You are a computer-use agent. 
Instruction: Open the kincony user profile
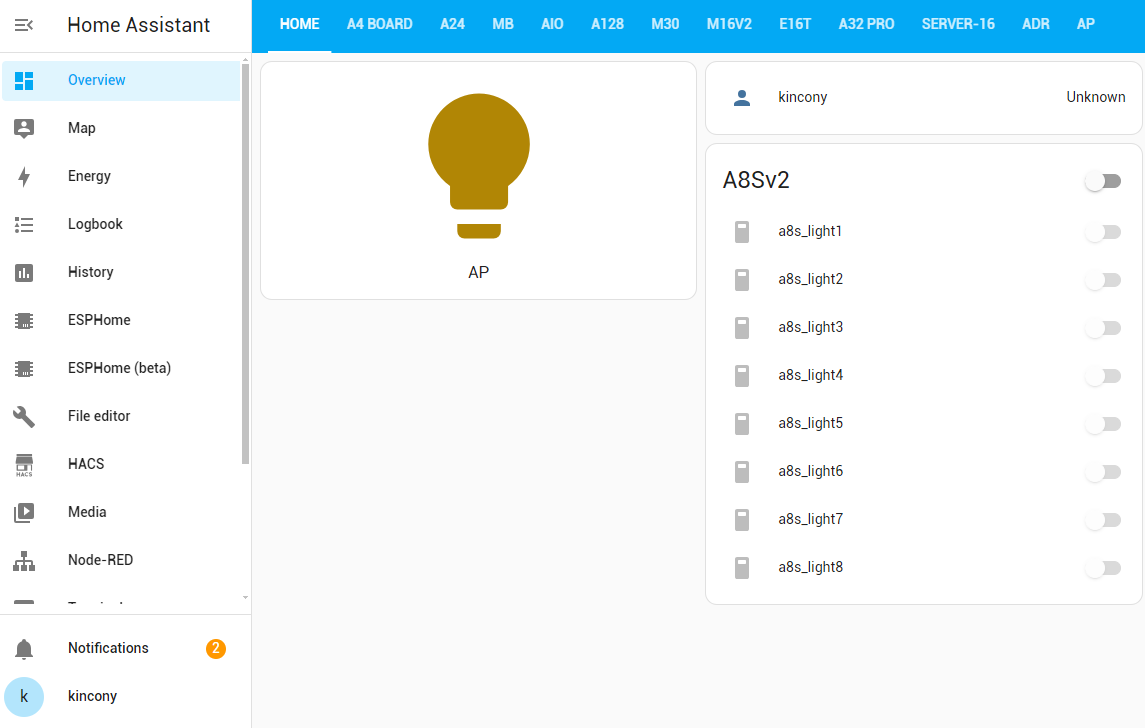[92, 696]
